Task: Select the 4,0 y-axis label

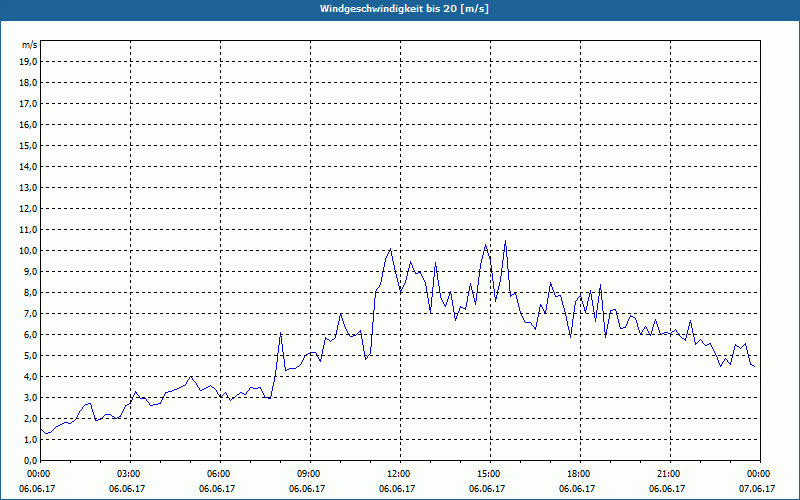Action: pyautogui.click(x=30, y=377)
